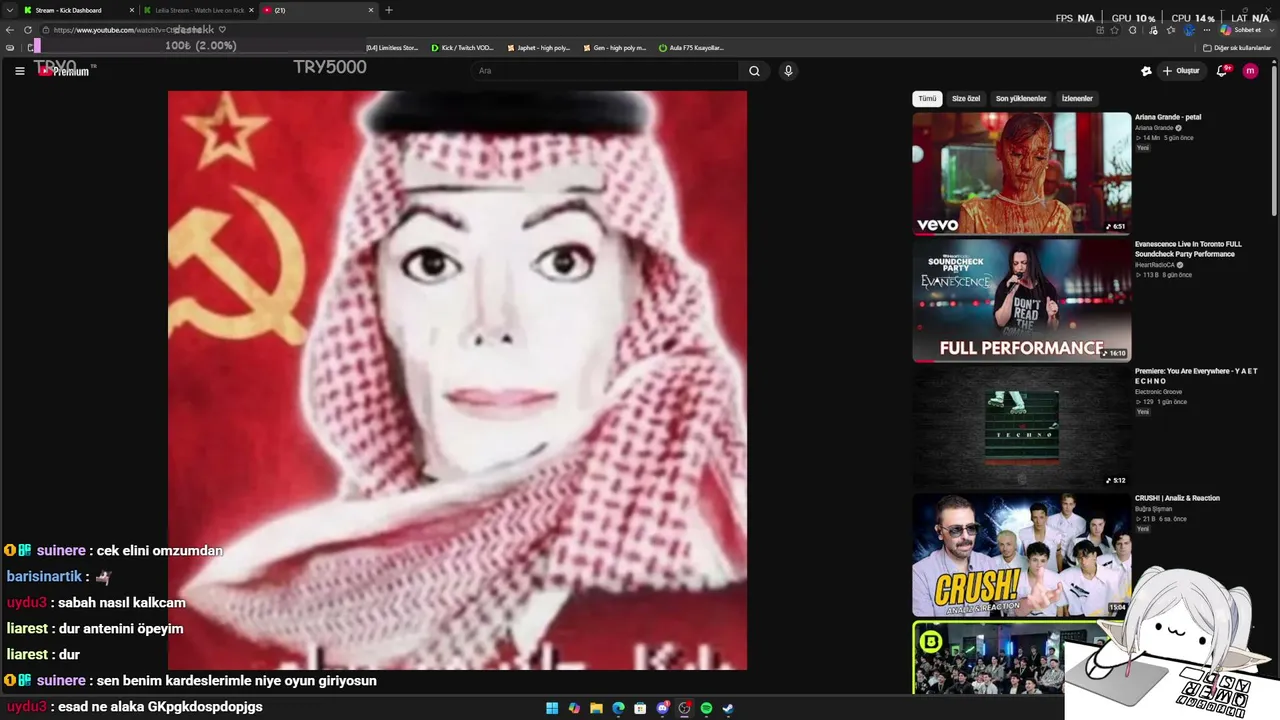This screenshot has width=1280, height=720.
Task: Click the YouTube search field
Action: tap(607, 71)
